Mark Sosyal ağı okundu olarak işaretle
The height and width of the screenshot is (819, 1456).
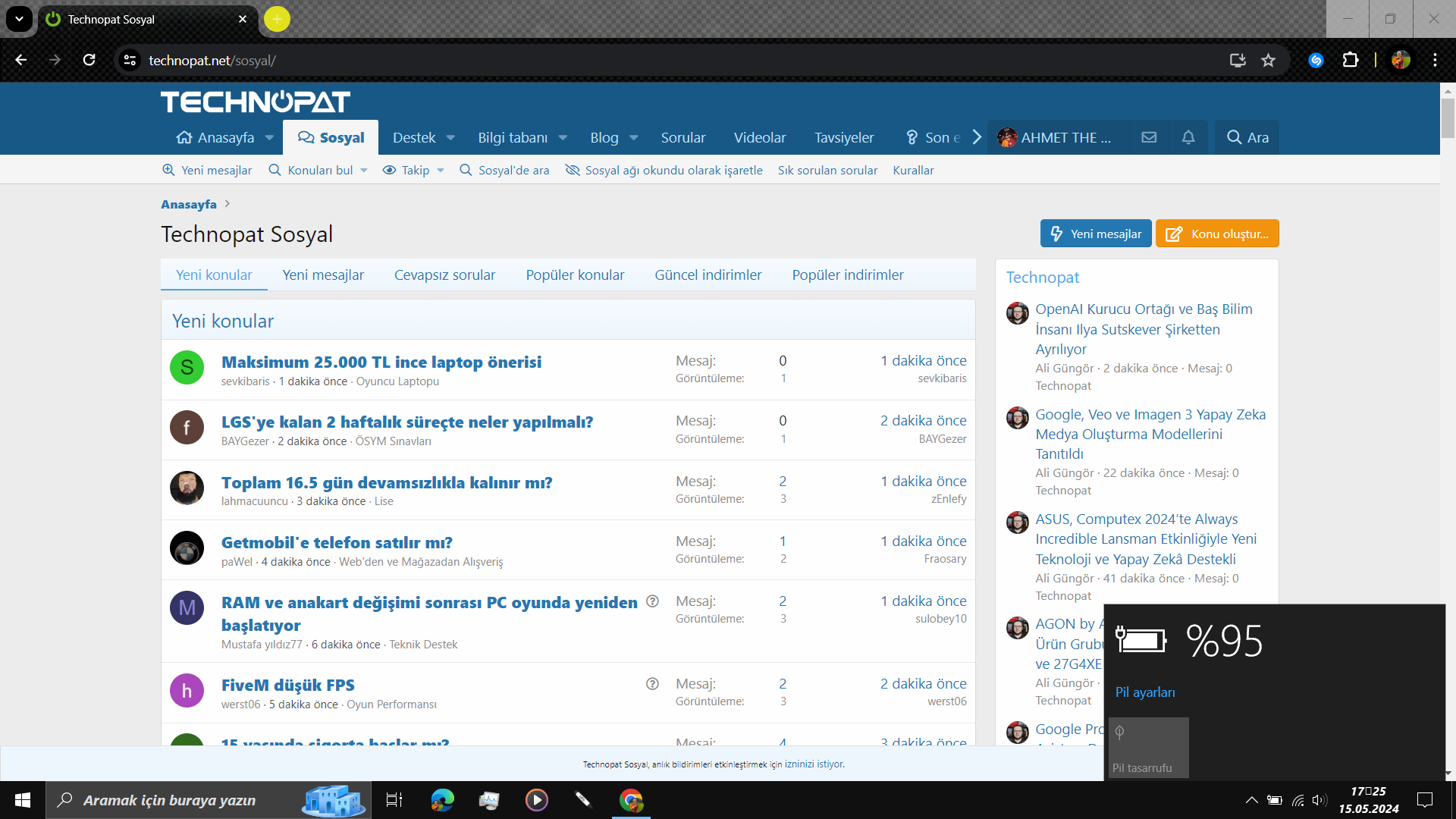pos(664,170)
